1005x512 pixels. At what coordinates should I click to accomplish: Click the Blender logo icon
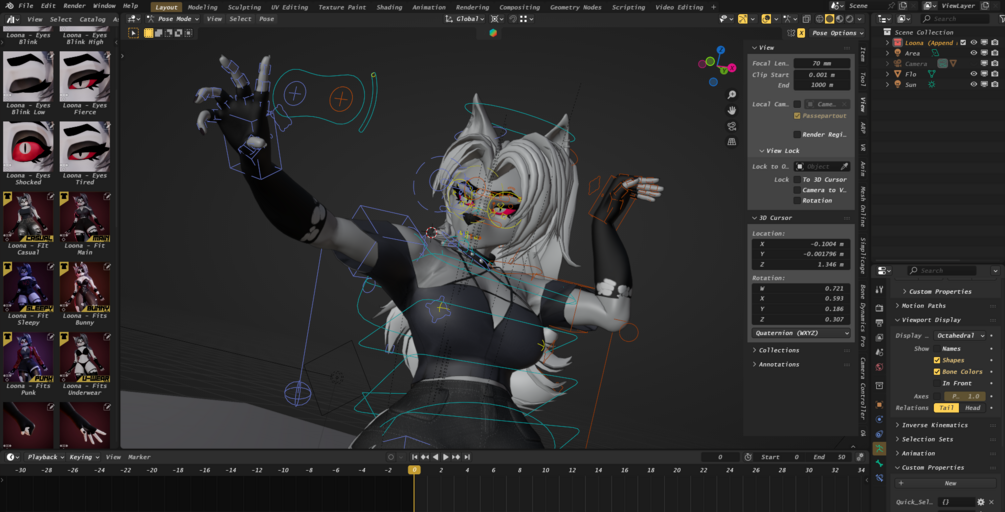click(x=9, y=6)
